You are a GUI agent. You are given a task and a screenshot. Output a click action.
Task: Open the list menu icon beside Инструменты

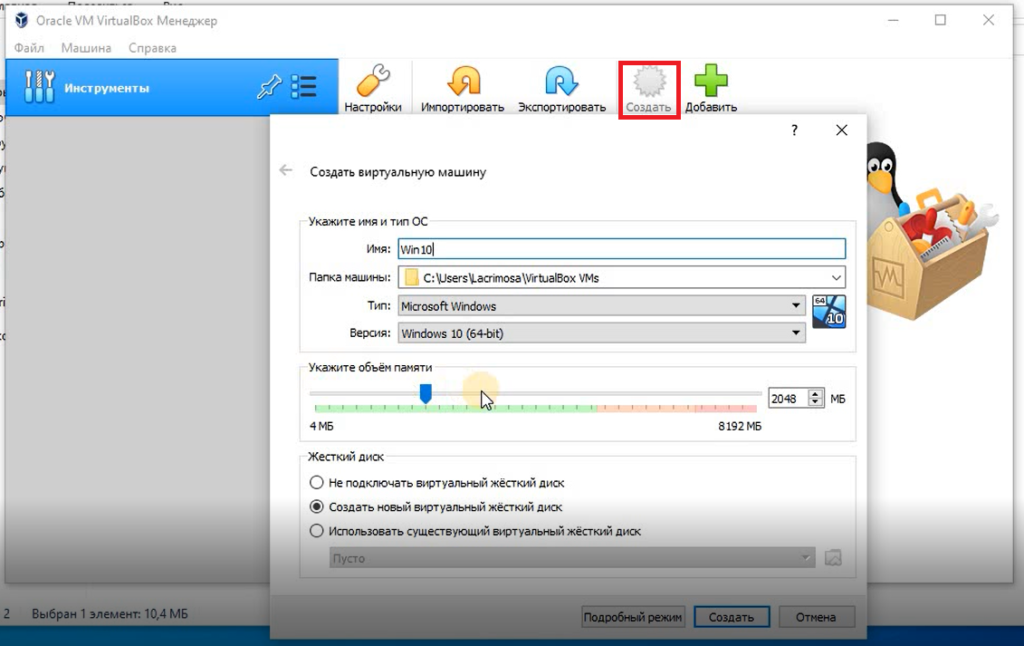pos(304,87)
